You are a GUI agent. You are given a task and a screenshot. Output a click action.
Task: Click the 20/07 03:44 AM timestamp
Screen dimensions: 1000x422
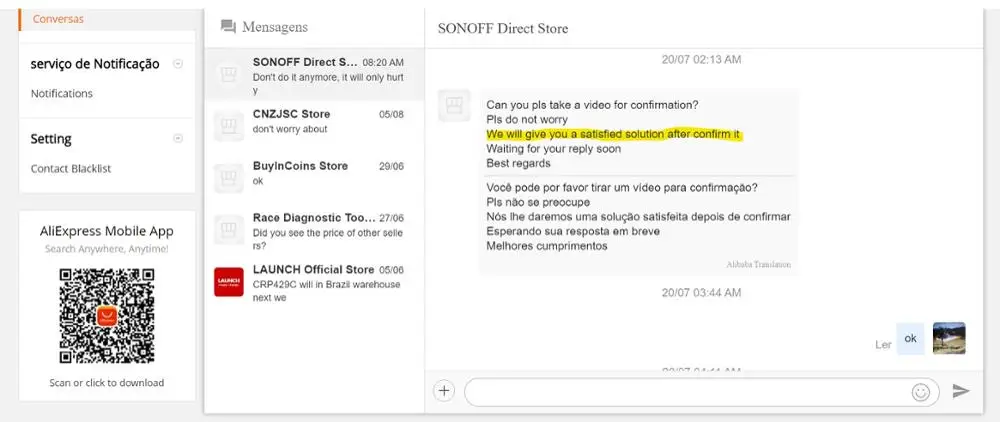point(701,293)
